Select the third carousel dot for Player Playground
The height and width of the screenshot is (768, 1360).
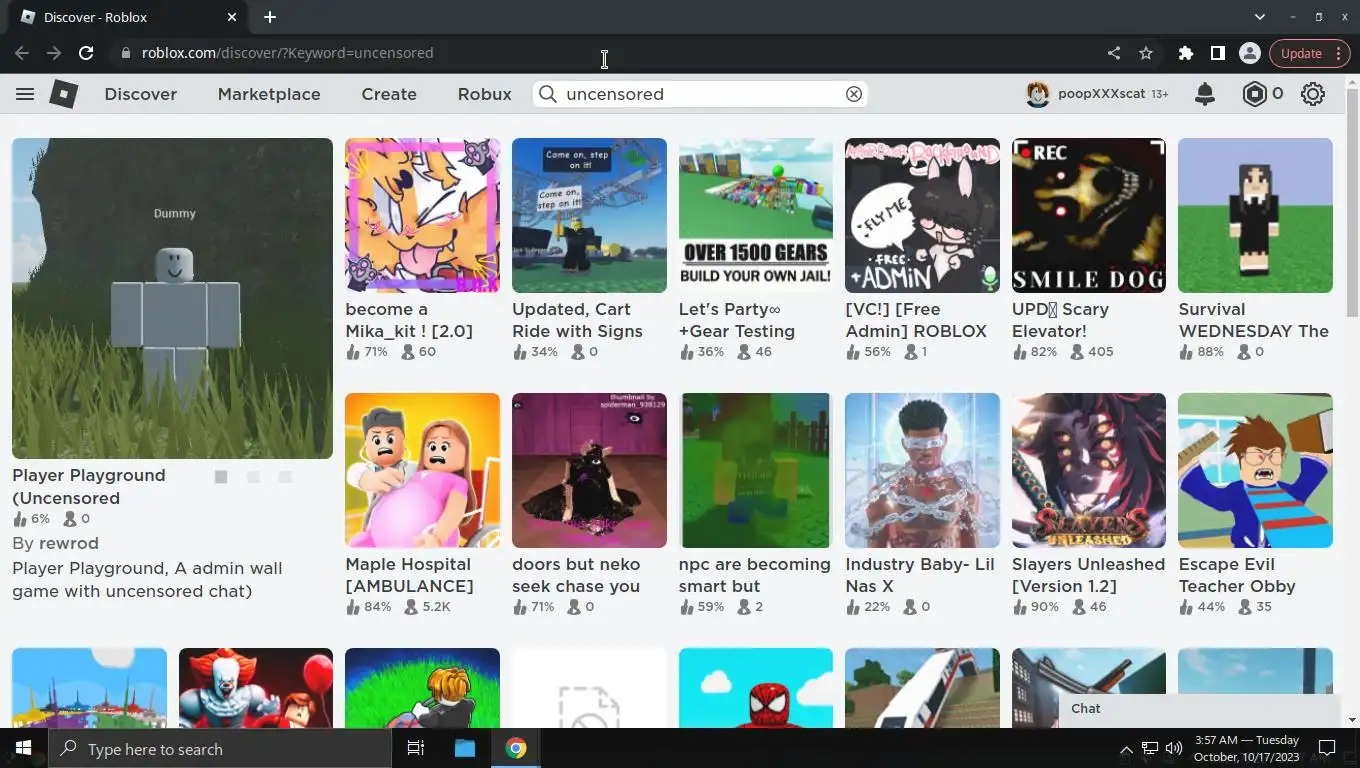[x=285, y=477]
